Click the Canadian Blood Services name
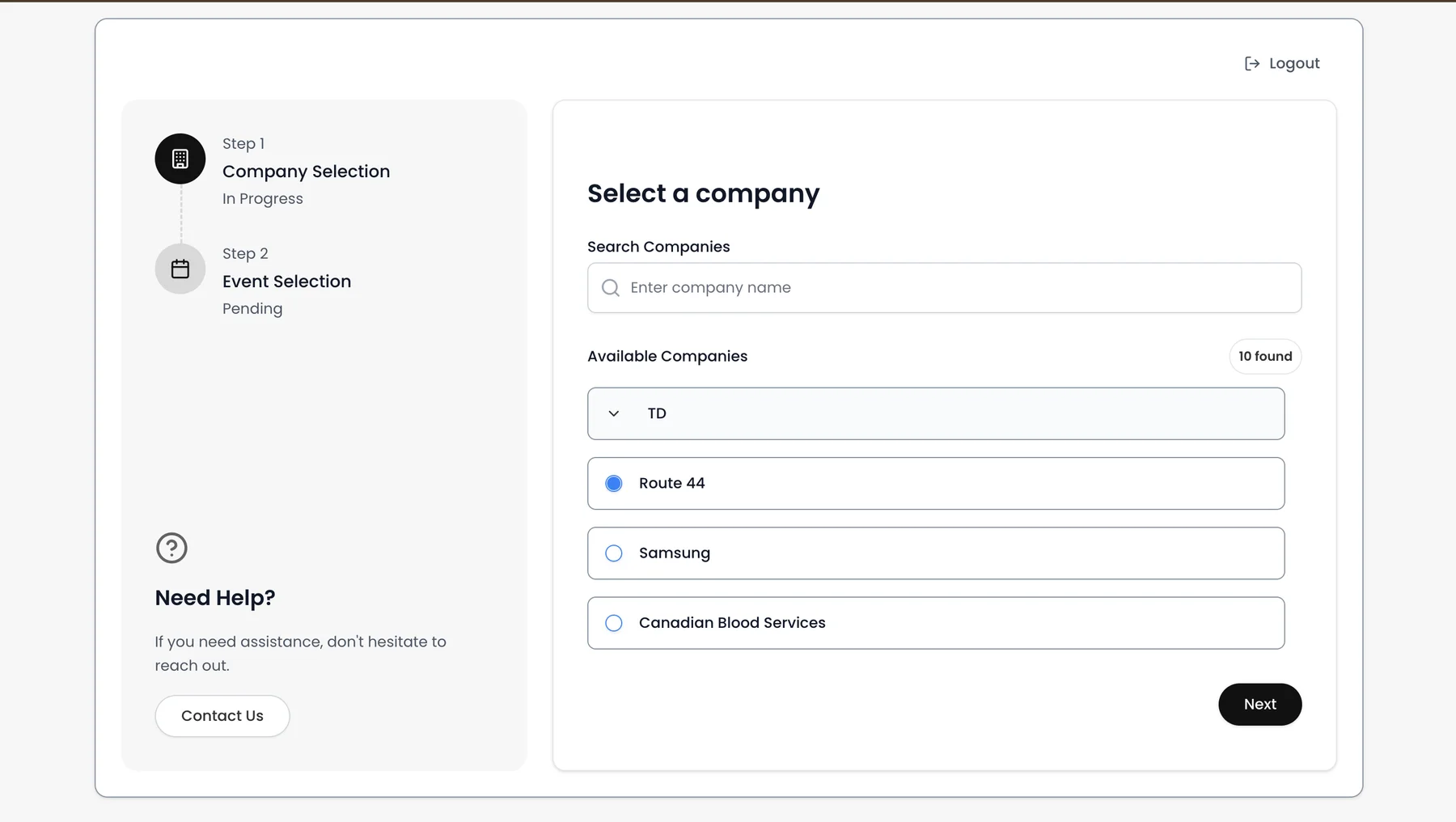 pyautogui.click(x=732, y=623)
